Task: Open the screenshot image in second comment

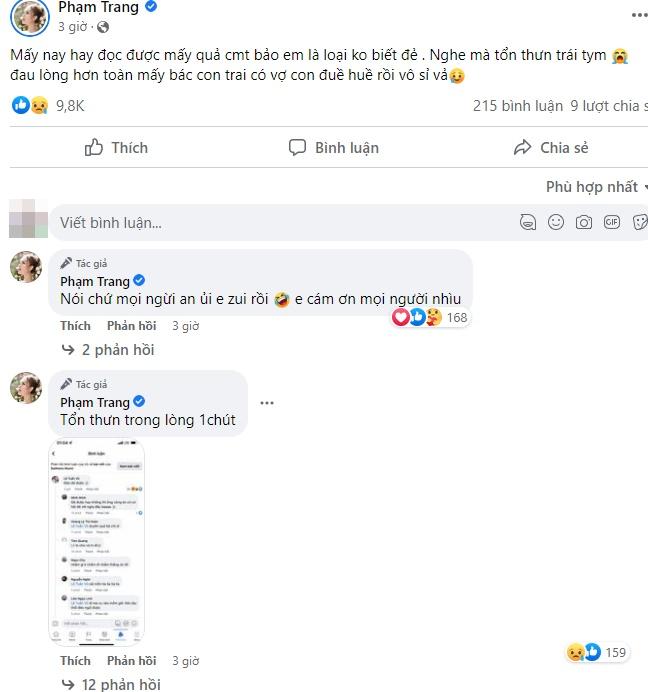Action: [x=97, y=543]
